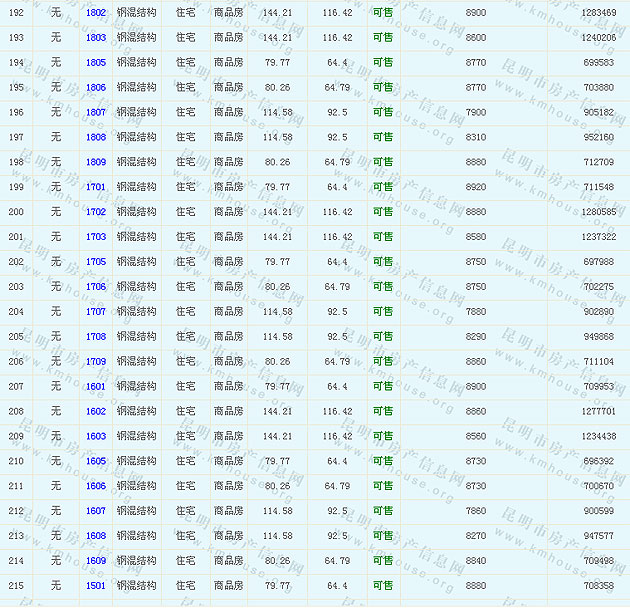Open room 1802 link
Image resolution: width=630 pixels, height=608 pixels.
[96, 12]
